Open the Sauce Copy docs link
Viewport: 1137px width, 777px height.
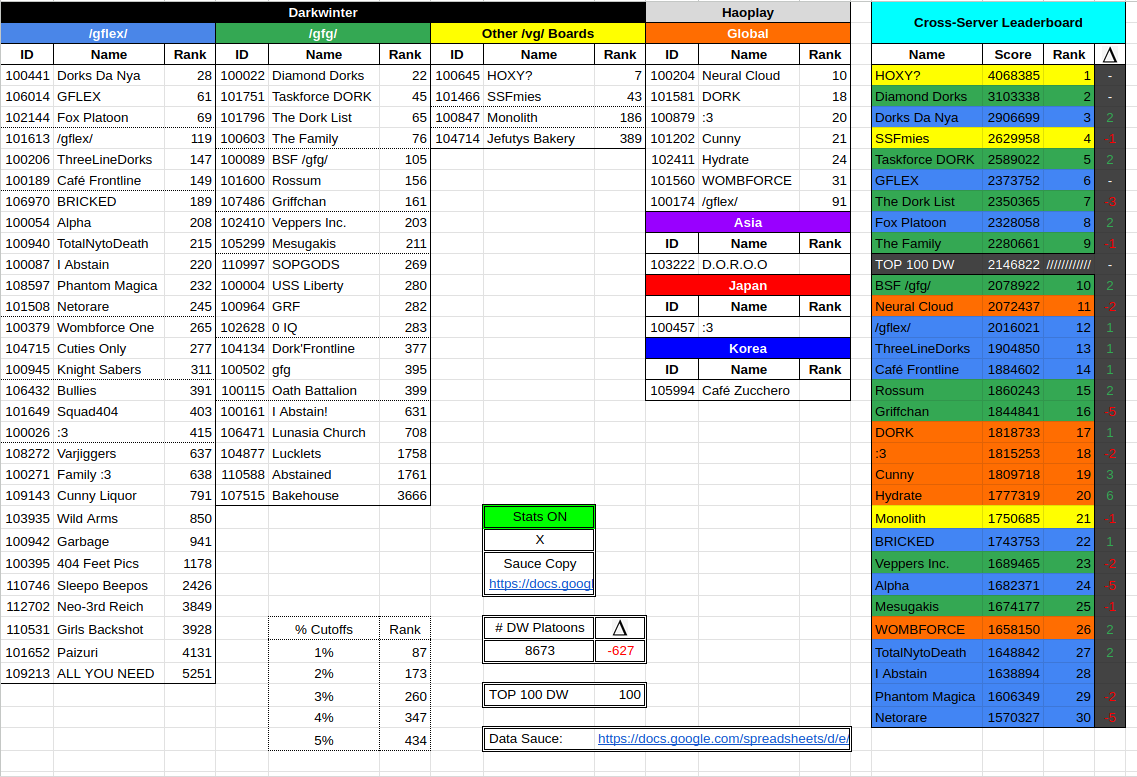540,583
